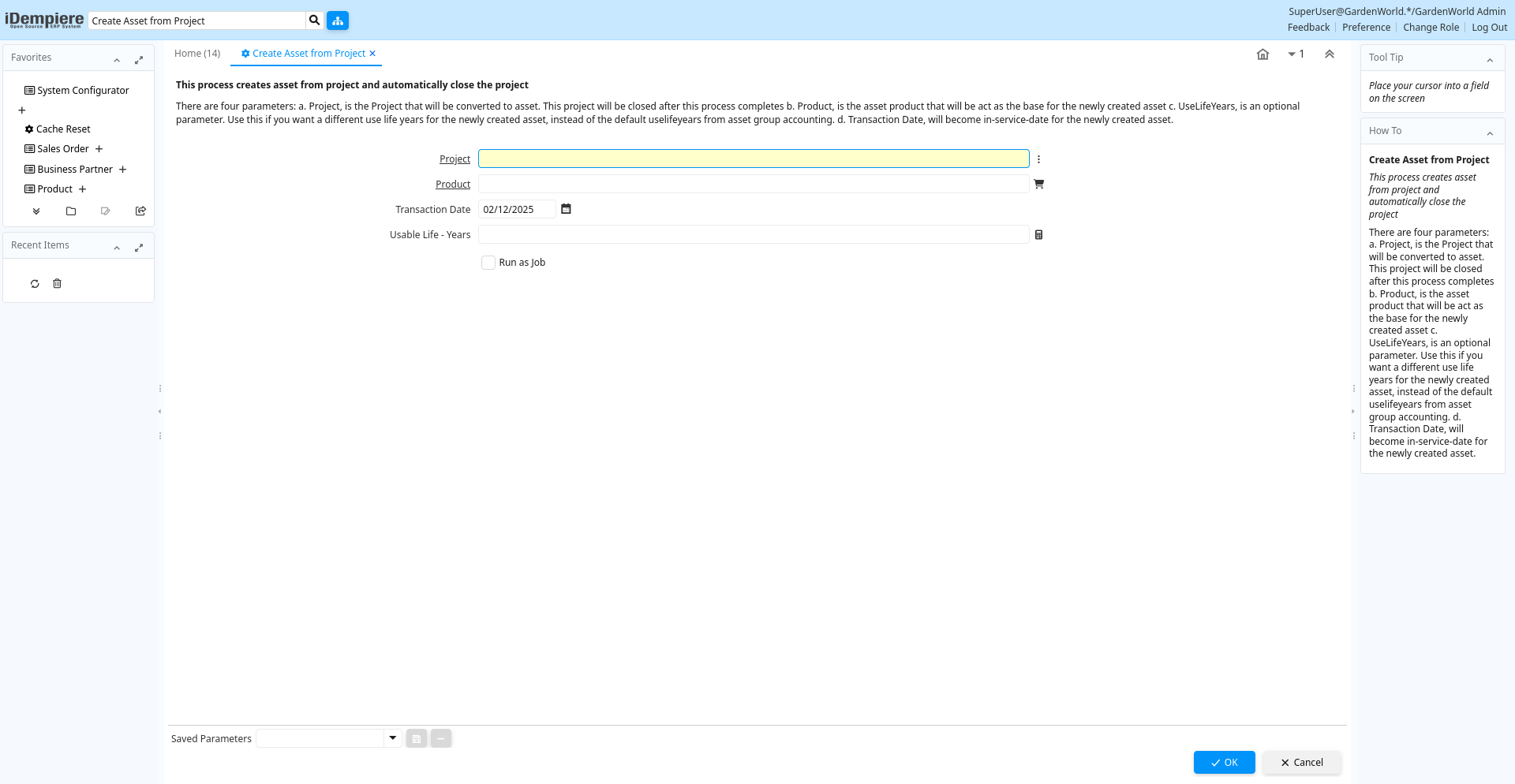
Task: Refresh the Recent Items list
Action: coord(35,284)
